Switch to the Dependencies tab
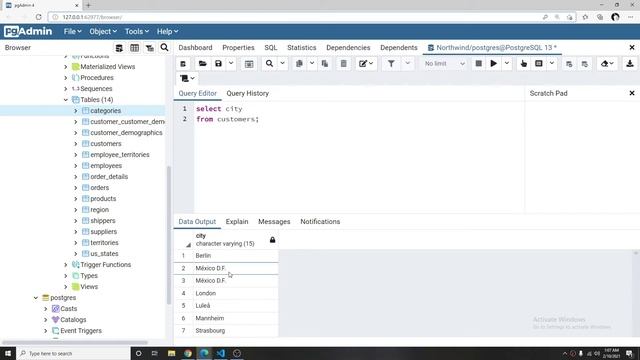 tap(348, 48)
